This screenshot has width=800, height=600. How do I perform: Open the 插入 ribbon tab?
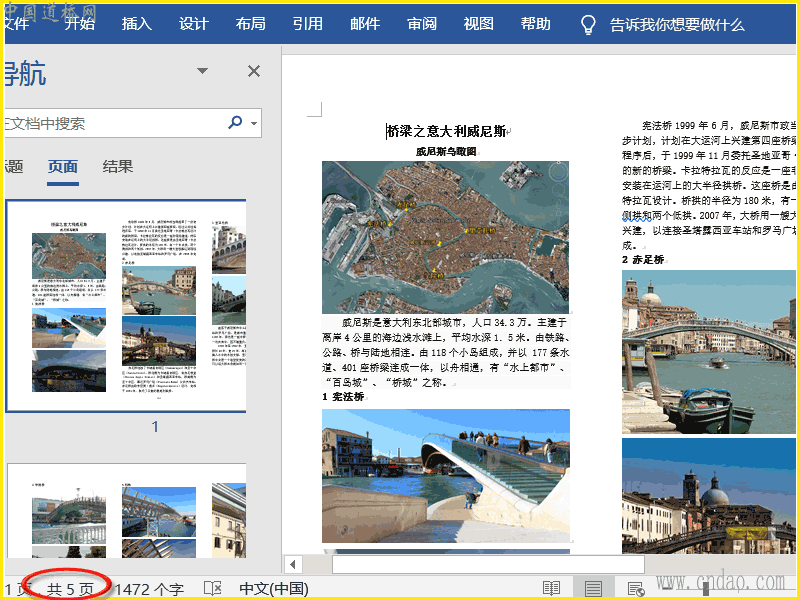tap(137, 25)
